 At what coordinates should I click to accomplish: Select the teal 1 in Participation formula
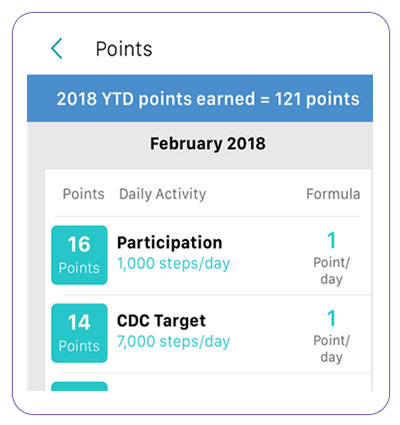click(331, 240)
